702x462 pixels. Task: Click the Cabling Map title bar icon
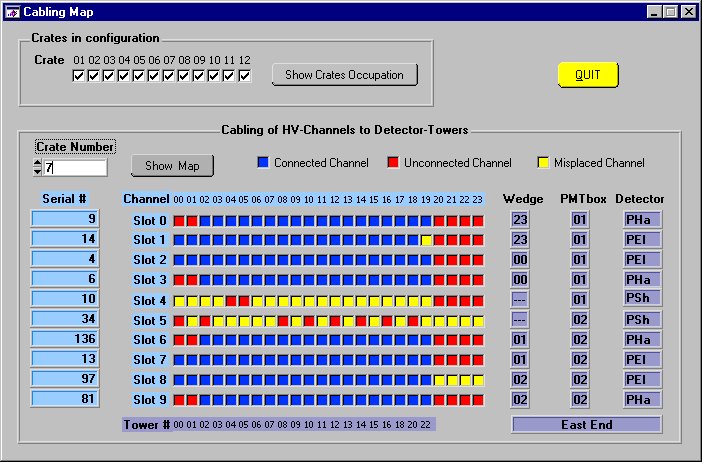click(12, 12)
